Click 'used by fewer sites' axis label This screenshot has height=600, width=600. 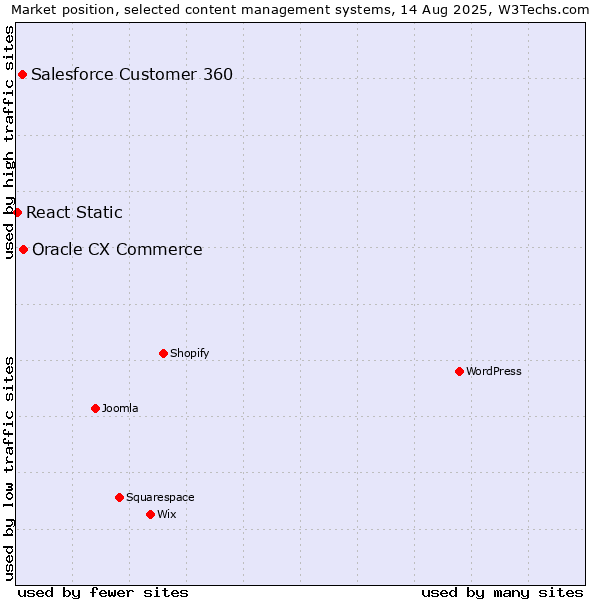click(x=103, y=593)
